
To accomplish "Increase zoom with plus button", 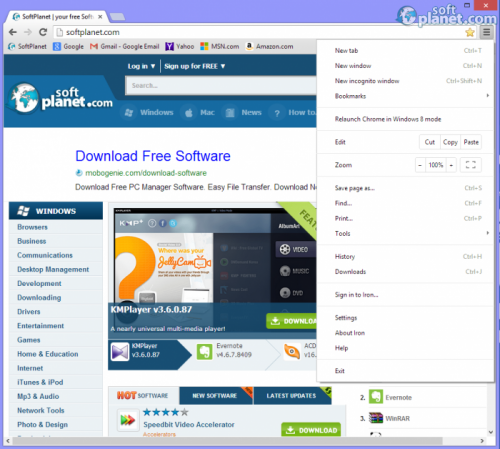I will 451,165.
